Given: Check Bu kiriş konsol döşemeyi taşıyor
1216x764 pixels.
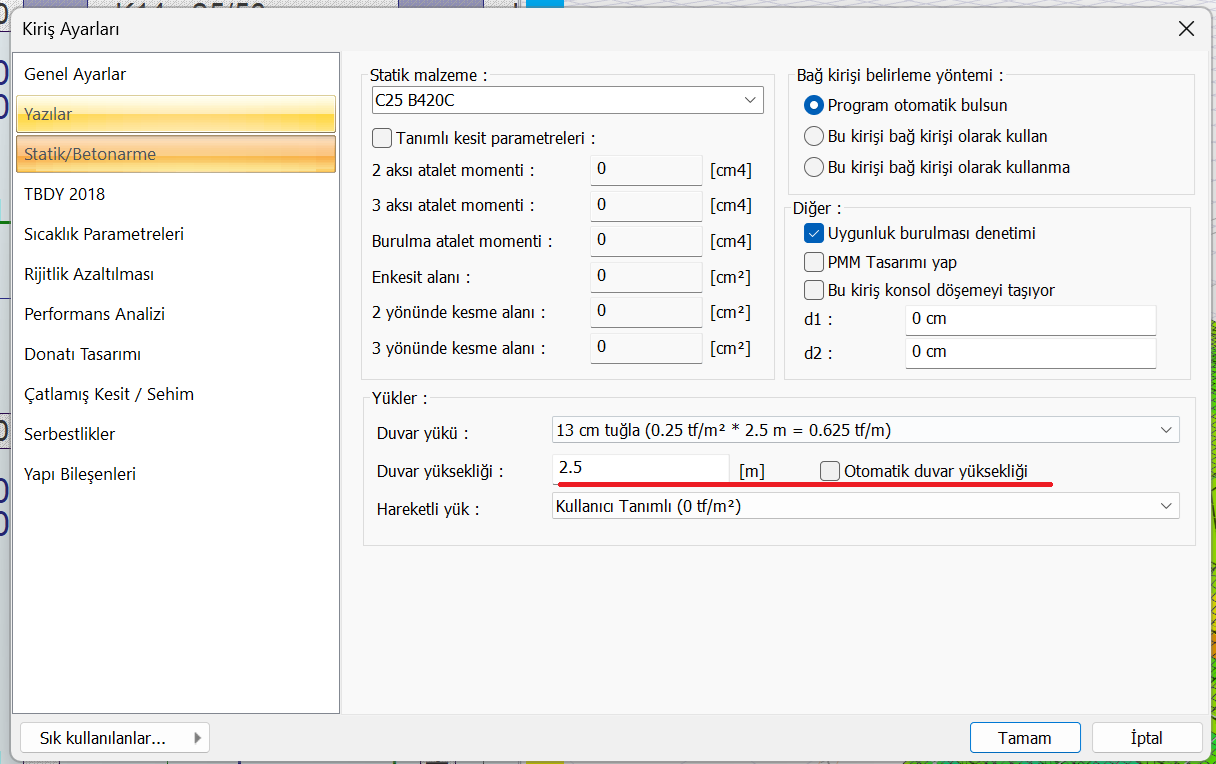Looking at the screenshot, I should [814, 290].
